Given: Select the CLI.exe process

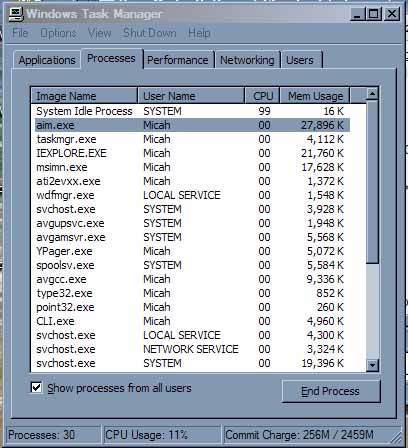Looking at the screenshot, I should [191, 321].
